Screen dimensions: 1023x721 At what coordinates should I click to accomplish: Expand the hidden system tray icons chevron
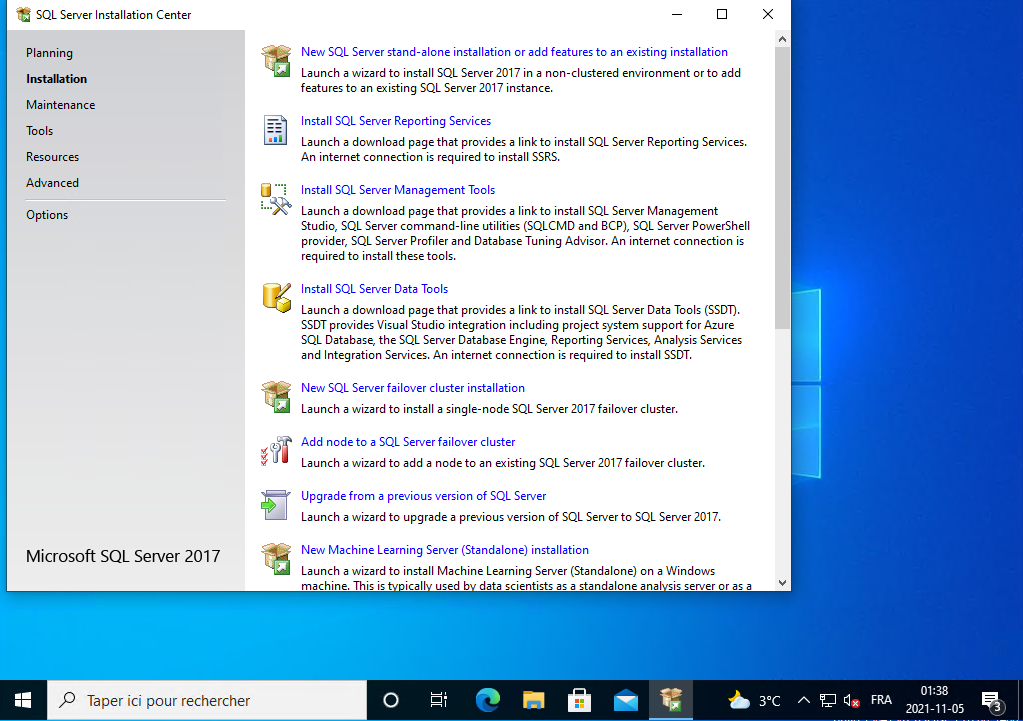803,700
